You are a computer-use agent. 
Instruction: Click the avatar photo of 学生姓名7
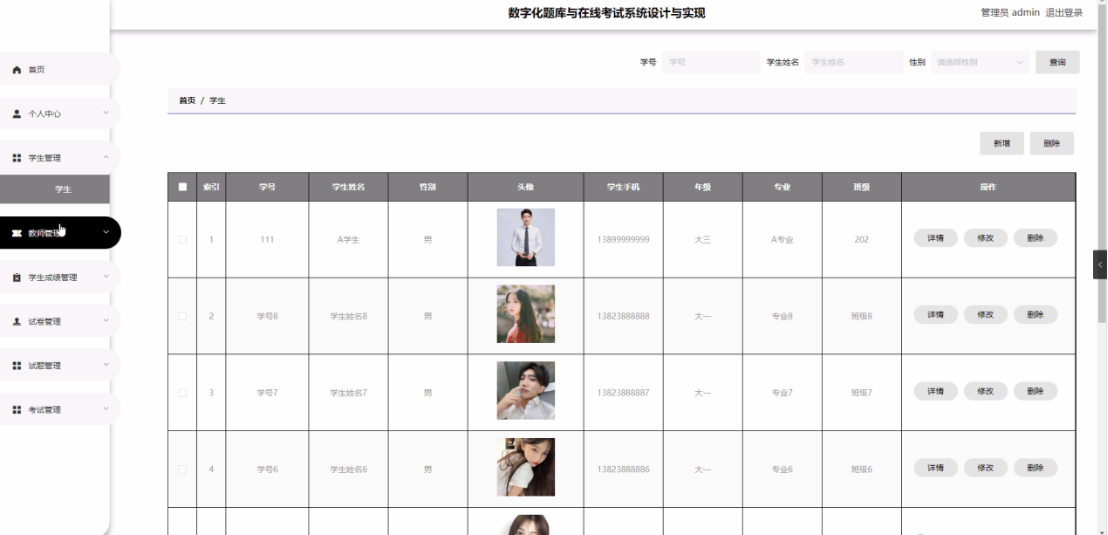pyautogui.click(x=526, y=391)
